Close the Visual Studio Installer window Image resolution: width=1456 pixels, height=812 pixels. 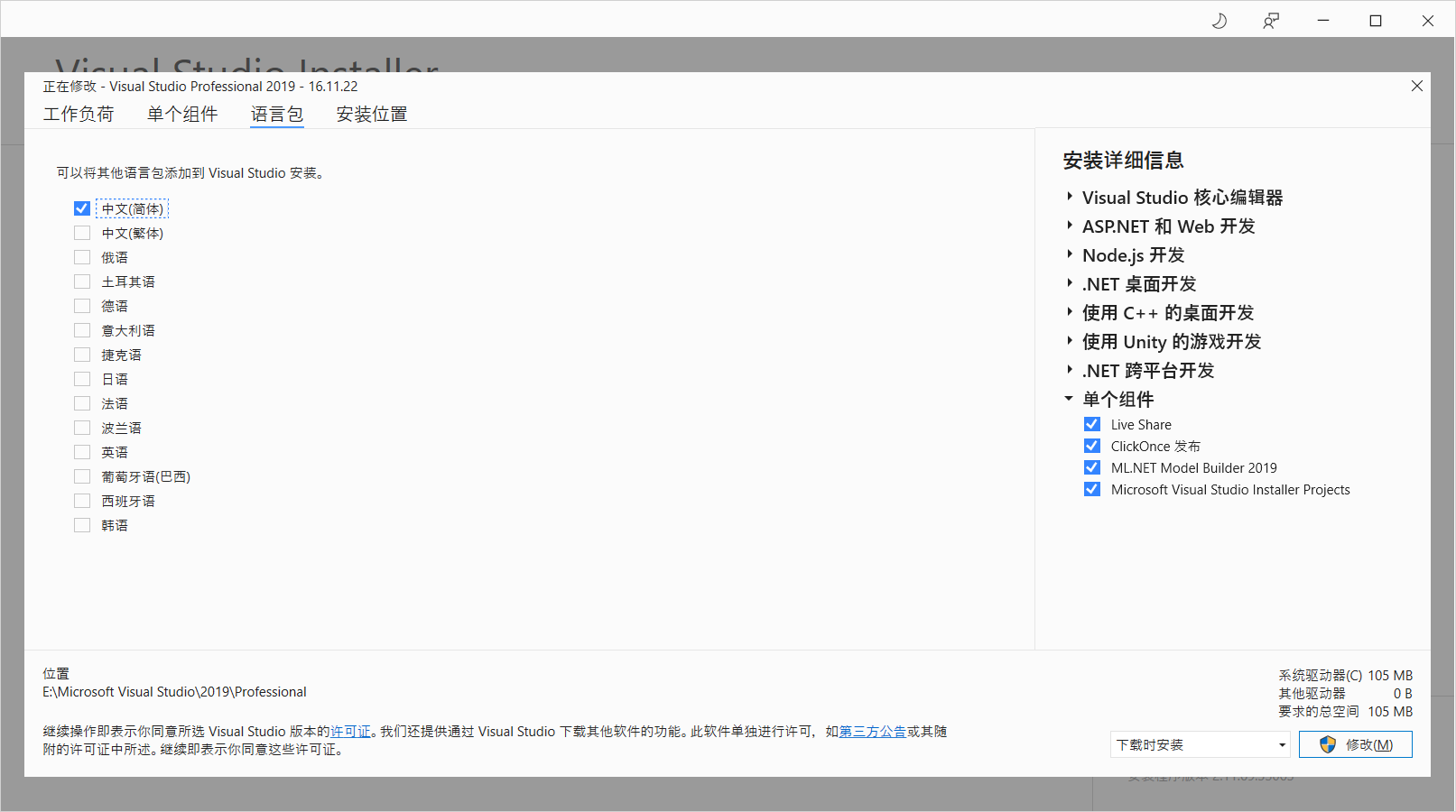pos(1428,21)
